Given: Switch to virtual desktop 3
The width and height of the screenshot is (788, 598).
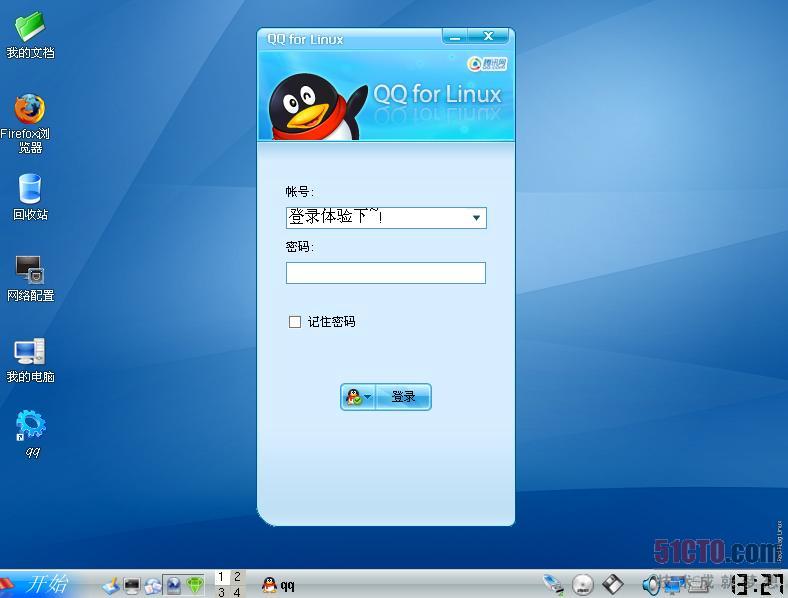Looking at the screenshot, I should click(221, 591).
